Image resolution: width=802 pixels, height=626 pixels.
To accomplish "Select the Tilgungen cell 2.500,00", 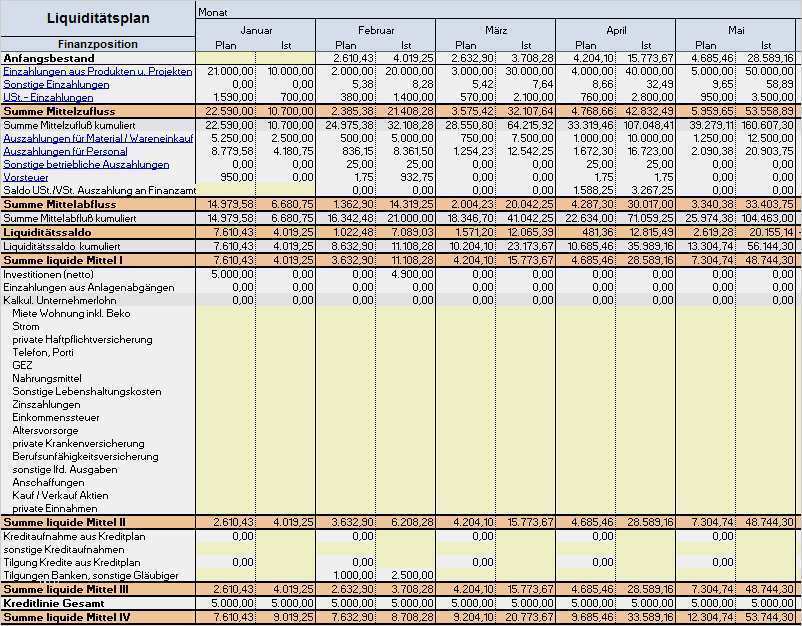I will [406, 575].
